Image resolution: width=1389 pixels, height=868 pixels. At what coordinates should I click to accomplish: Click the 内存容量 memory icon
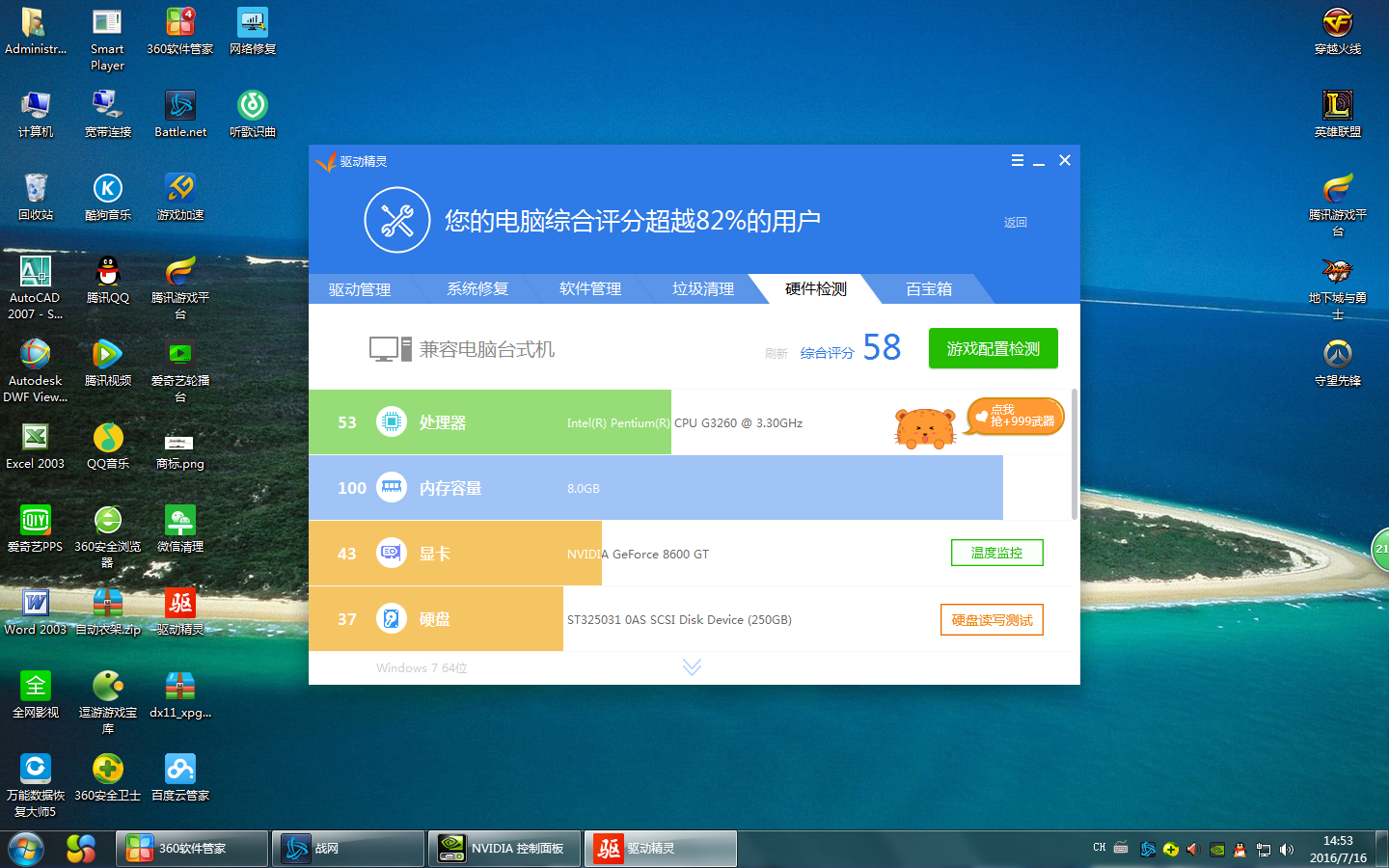pos(391,487)
